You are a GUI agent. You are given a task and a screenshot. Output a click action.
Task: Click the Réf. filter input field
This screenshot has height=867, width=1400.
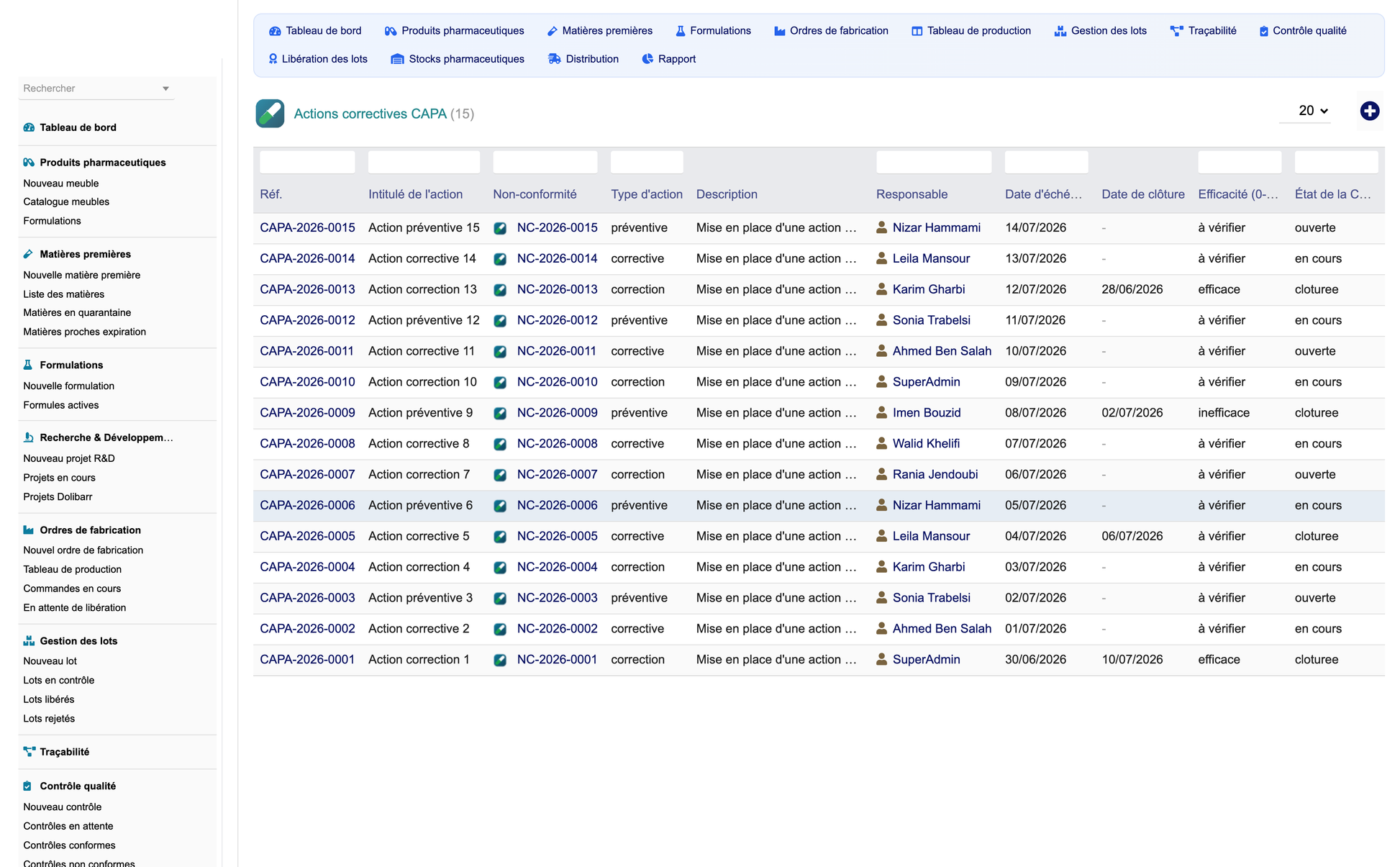click(x=307, y=162)
